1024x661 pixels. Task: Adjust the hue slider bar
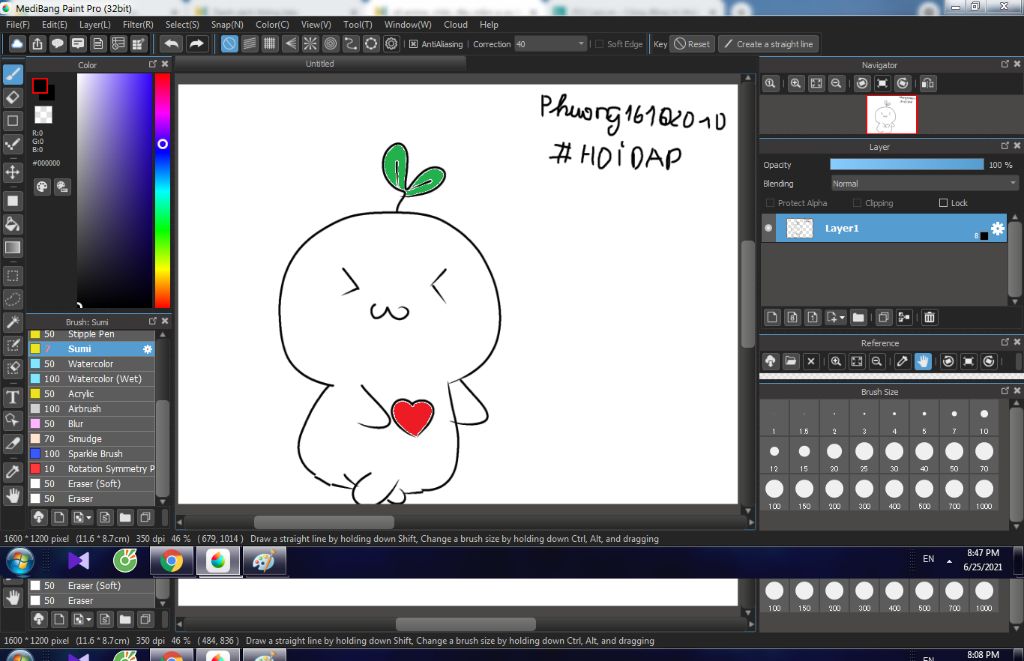163,190
